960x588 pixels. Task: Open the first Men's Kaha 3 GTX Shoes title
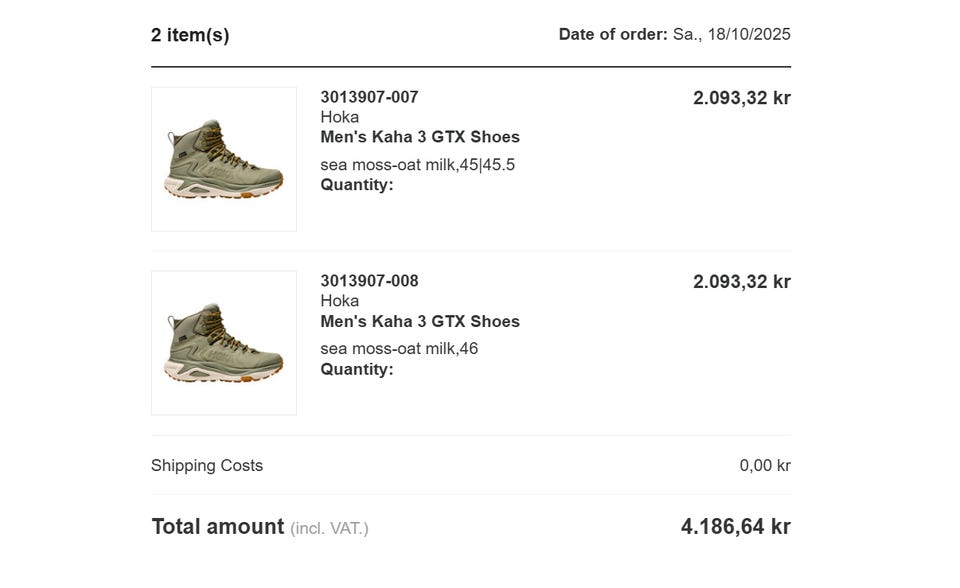pos(420,137)
